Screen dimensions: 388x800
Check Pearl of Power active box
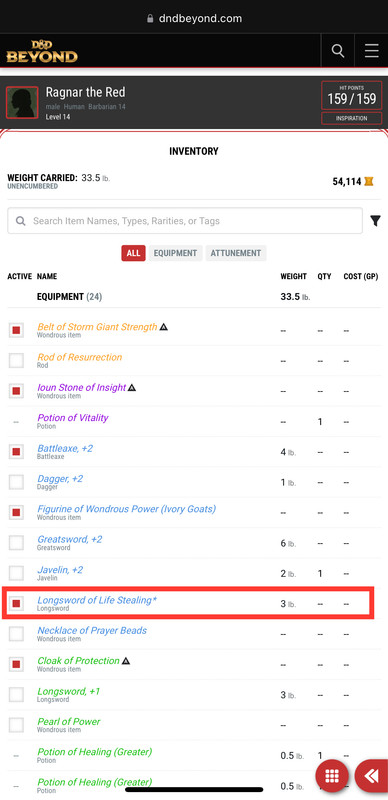[x=16, y=725]
